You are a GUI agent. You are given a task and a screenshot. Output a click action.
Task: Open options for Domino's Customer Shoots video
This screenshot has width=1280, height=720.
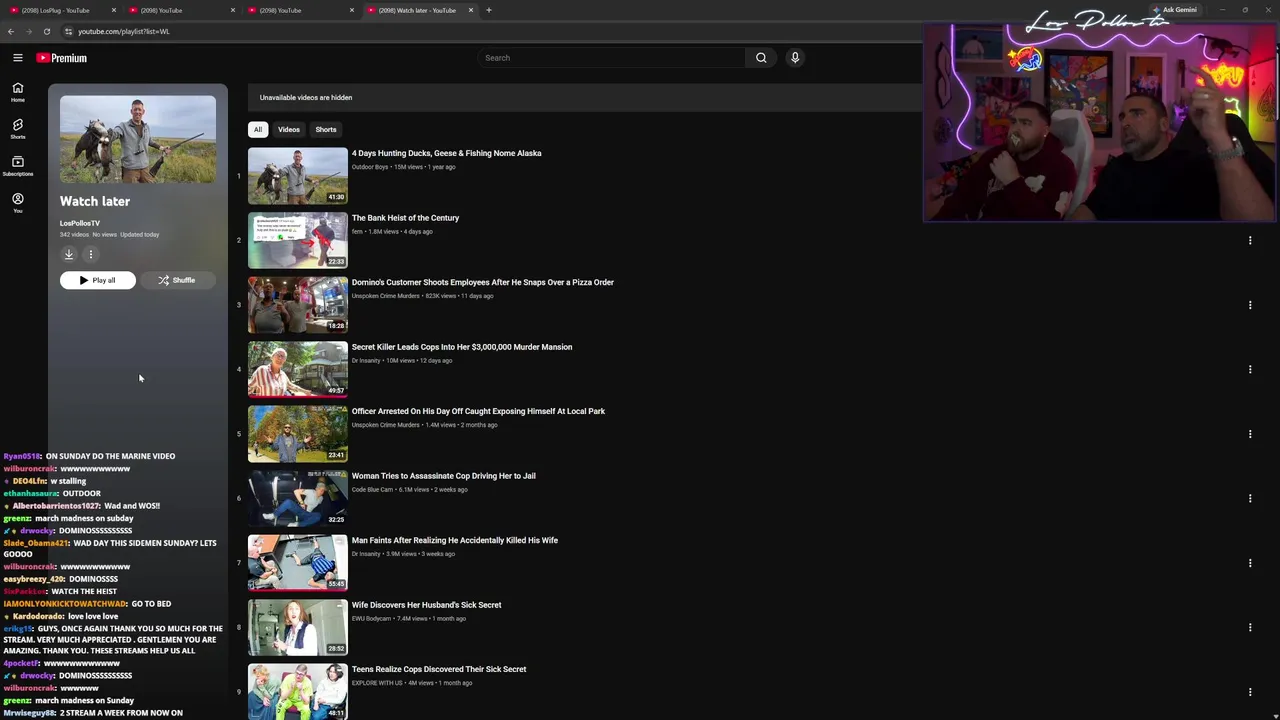[1250, 305]
